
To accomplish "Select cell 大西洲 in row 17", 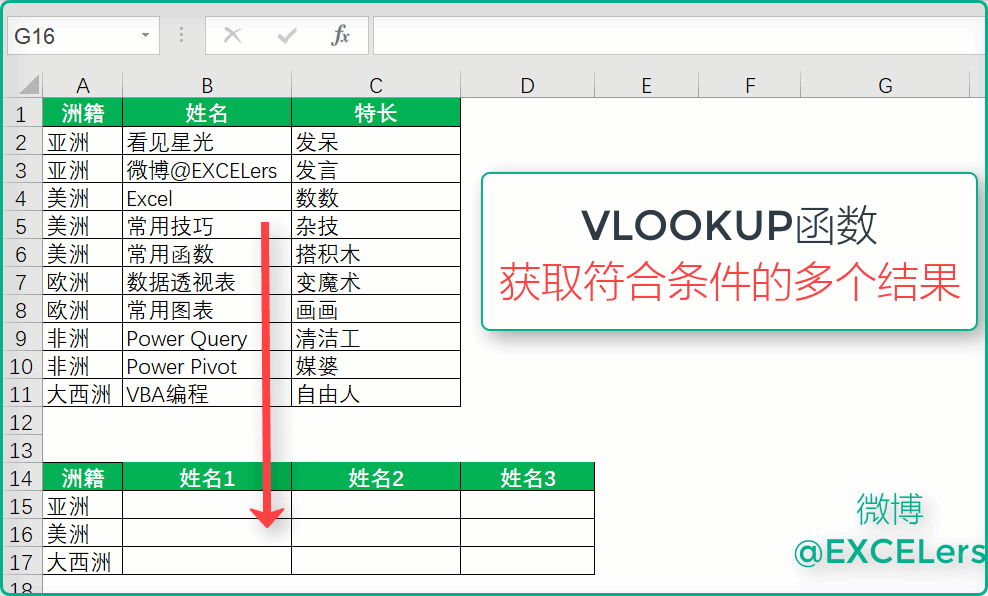I will click(83, 562).
